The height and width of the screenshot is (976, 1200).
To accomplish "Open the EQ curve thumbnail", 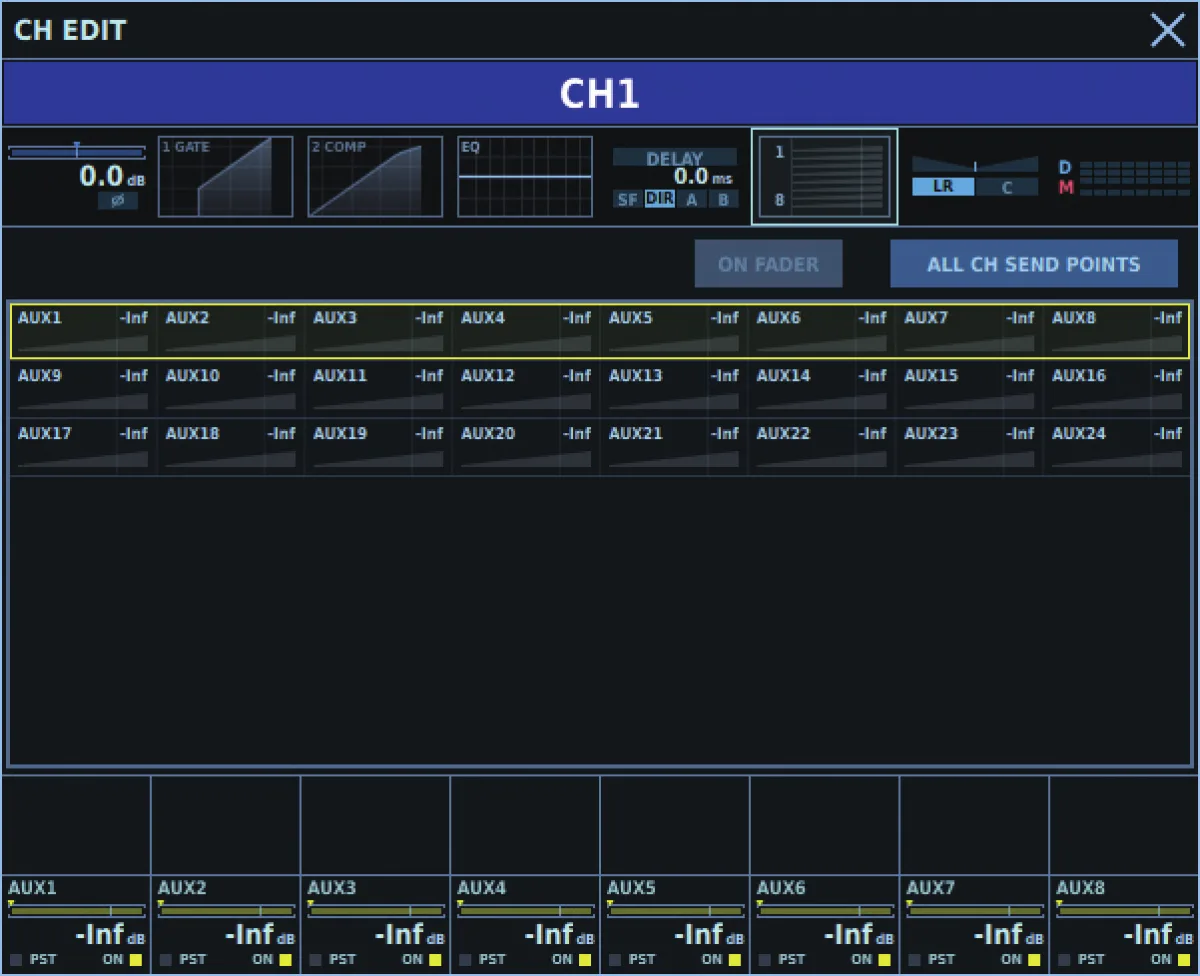I will pos(525,177).
